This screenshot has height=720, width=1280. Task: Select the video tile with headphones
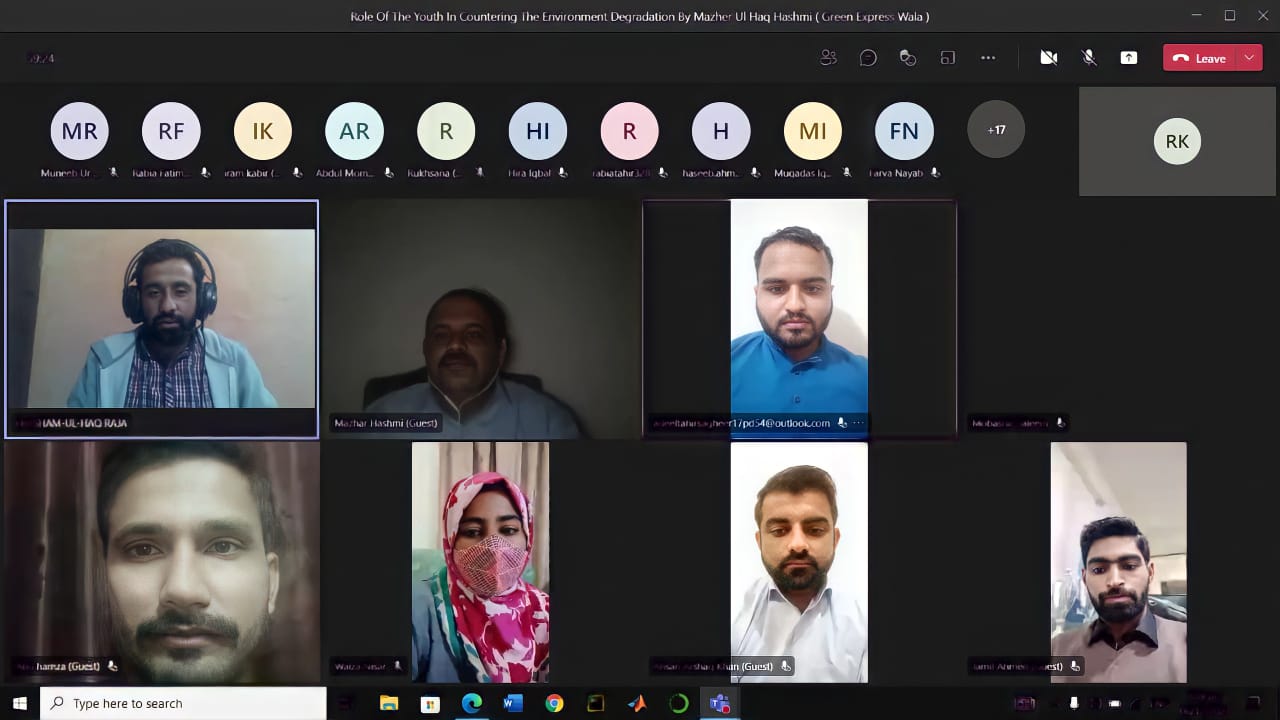coord(161,318)
